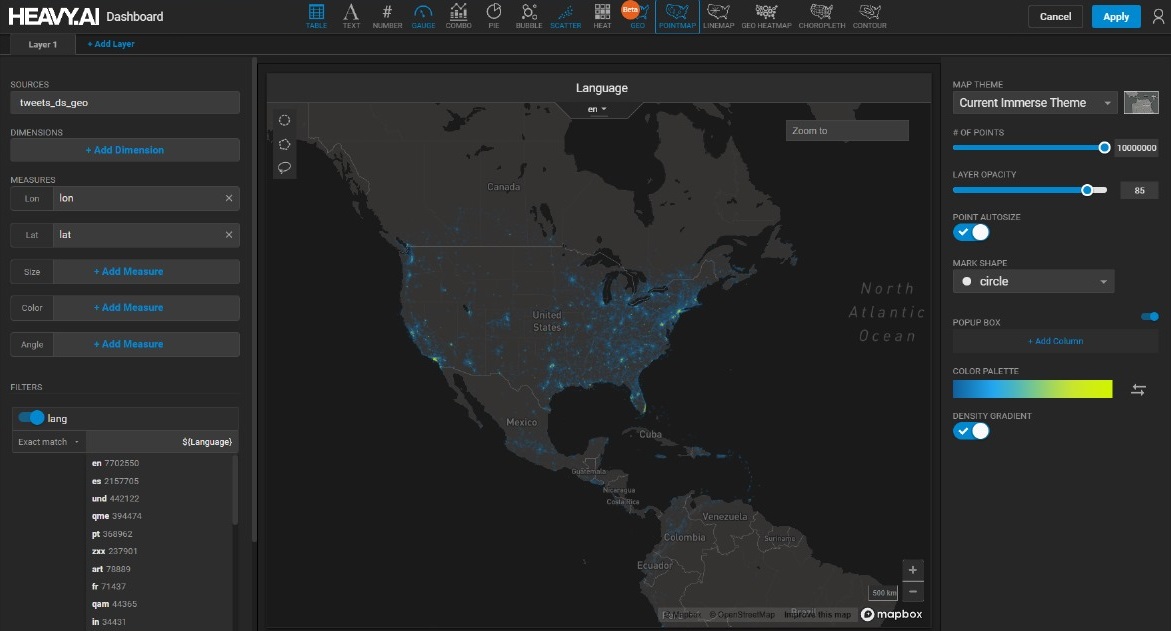Image resolution: width=1171 pixels, height=631 pixels.
Task: Switch to the Layer 1 tab
Action: (x=43, y=44)
